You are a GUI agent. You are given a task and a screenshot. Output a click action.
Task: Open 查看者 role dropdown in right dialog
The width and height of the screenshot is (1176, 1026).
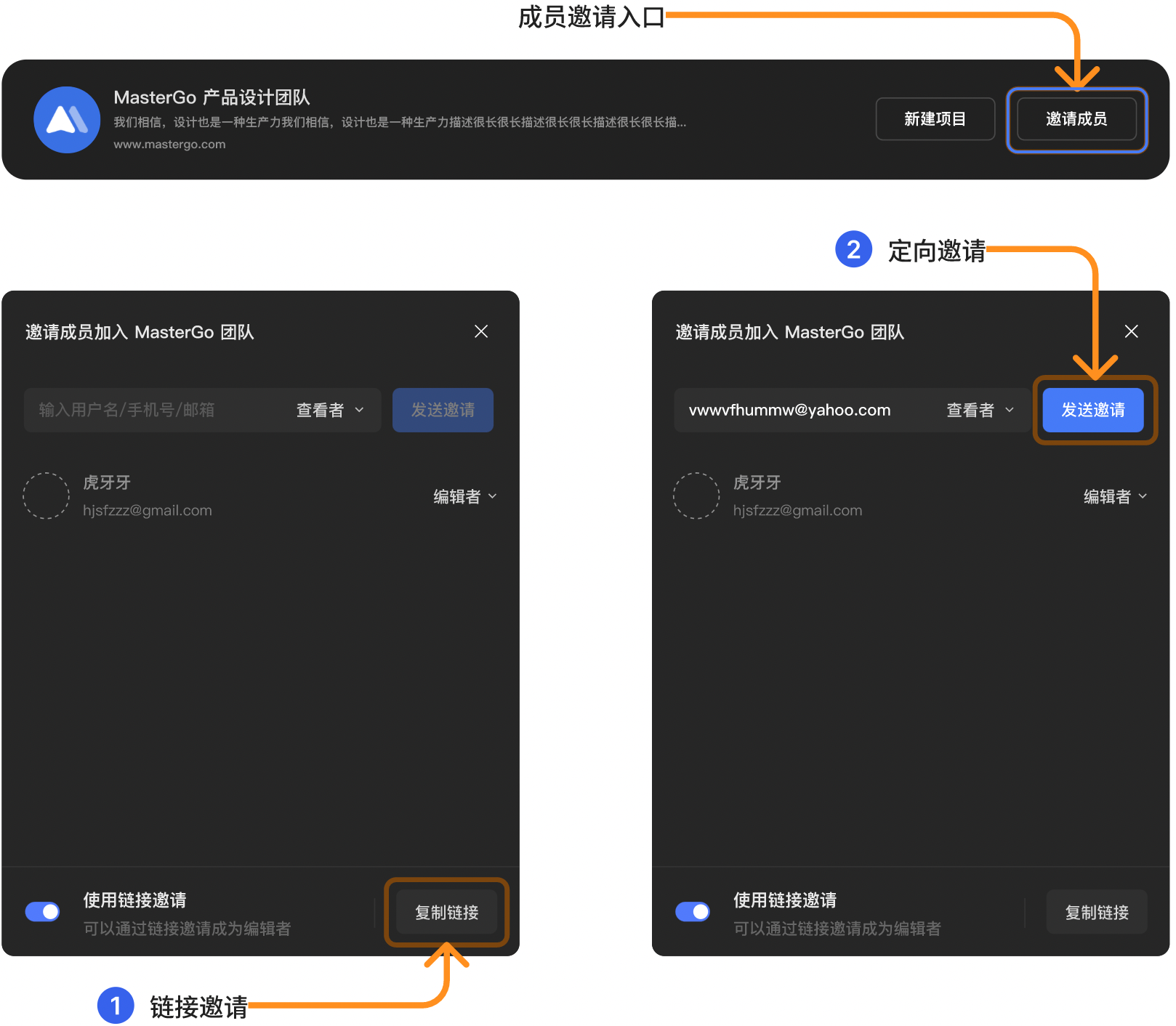tap(980, 410)
